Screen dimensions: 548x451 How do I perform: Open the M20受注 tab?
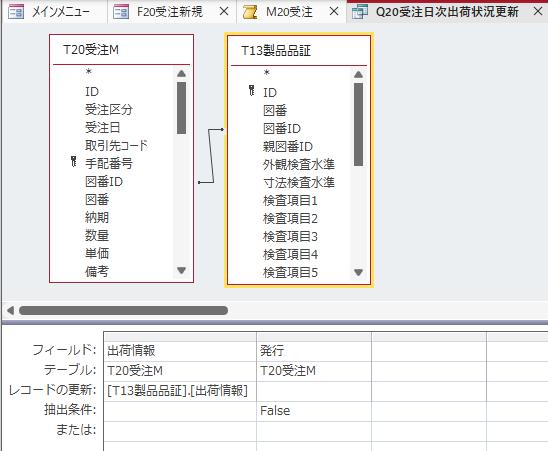[289, 12]
